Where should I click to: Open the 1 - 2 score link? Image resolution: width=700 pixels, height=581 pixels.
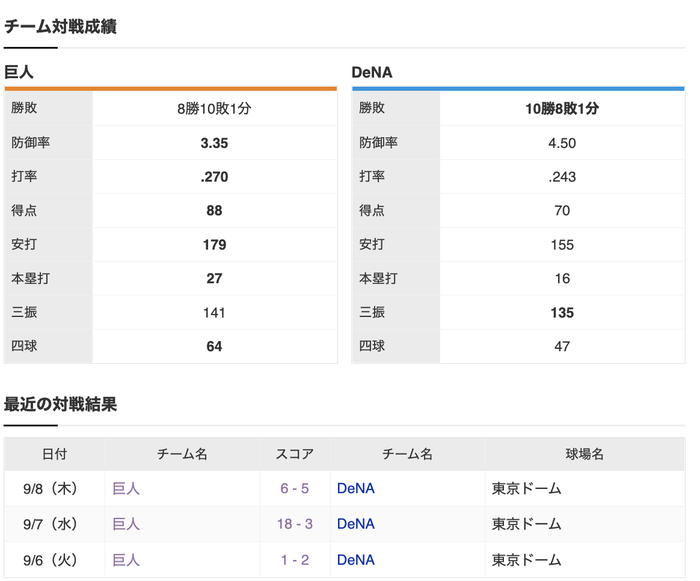pos(295,560)
